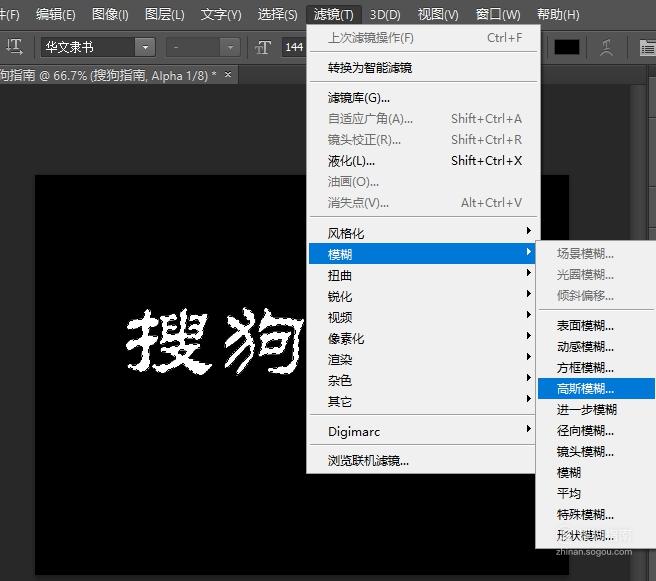Open the 文字(Y) menu

click(221, 15)
